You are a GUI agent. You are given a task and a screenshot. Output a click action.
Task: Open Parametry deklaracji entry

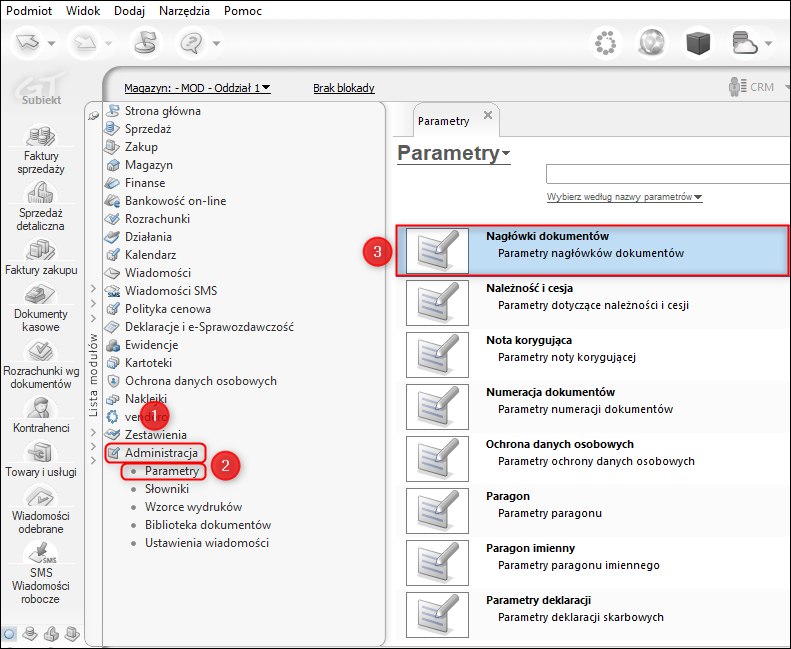[592, 614]
